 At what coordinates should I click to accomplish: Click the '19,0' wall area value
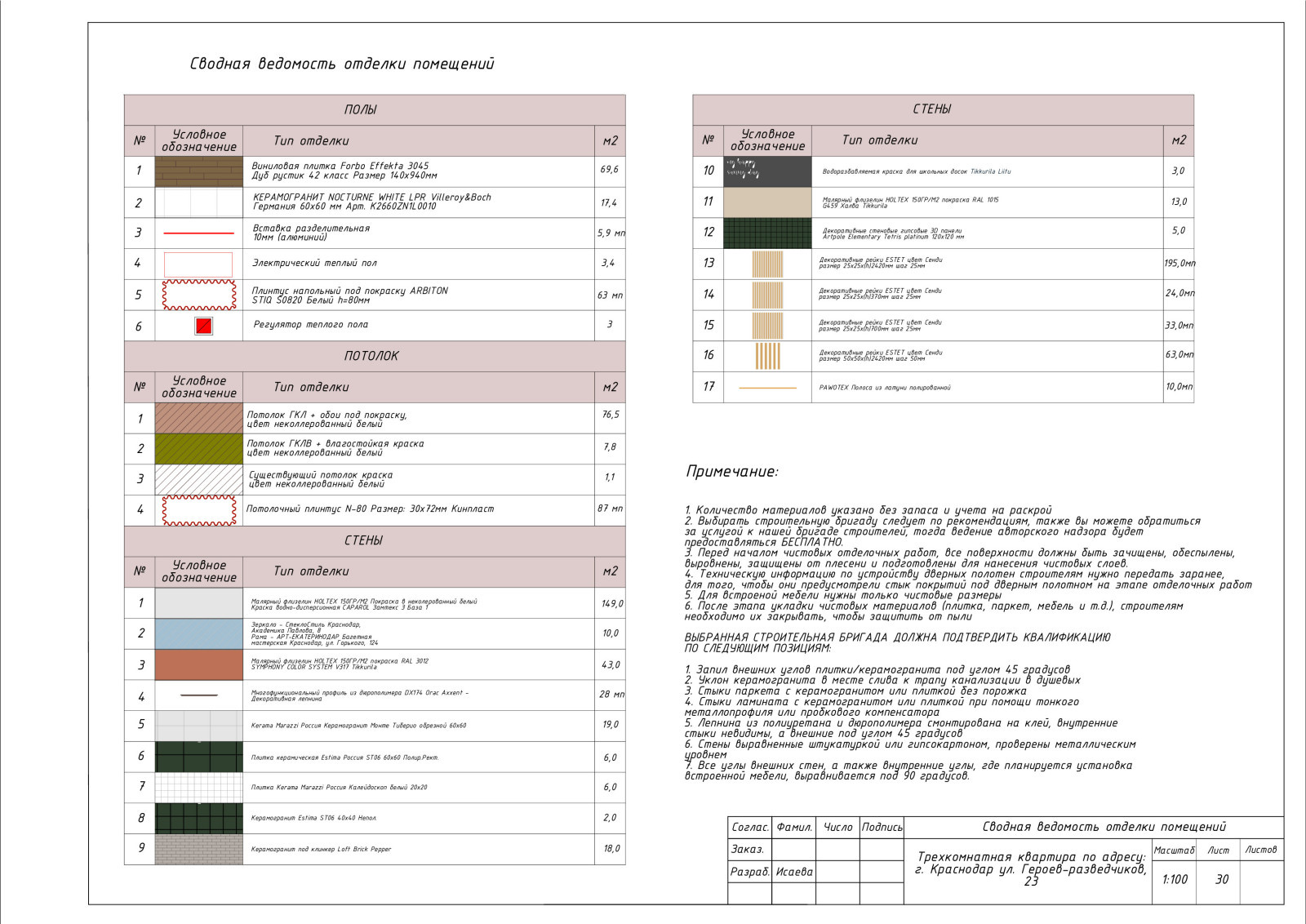point(611,725)
